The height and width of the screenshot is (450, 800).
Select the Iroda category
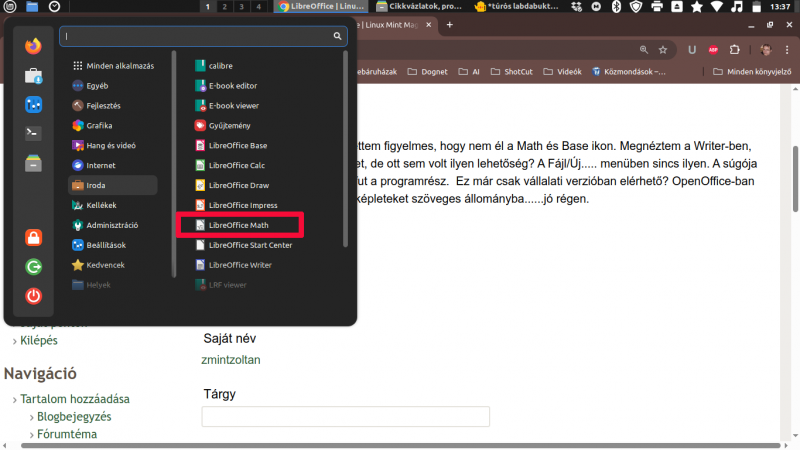113,185
